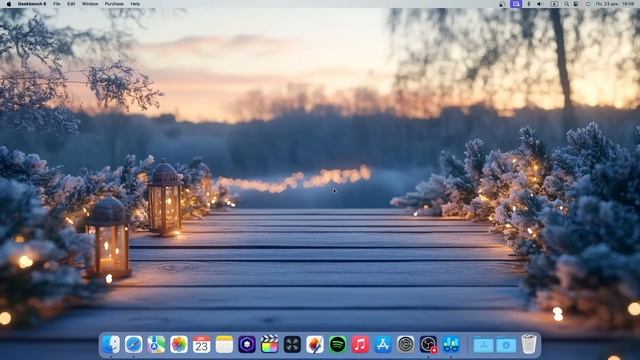Open the Edit menu
The height and width of the screenshot is (360, 640).
pos(71,4)
